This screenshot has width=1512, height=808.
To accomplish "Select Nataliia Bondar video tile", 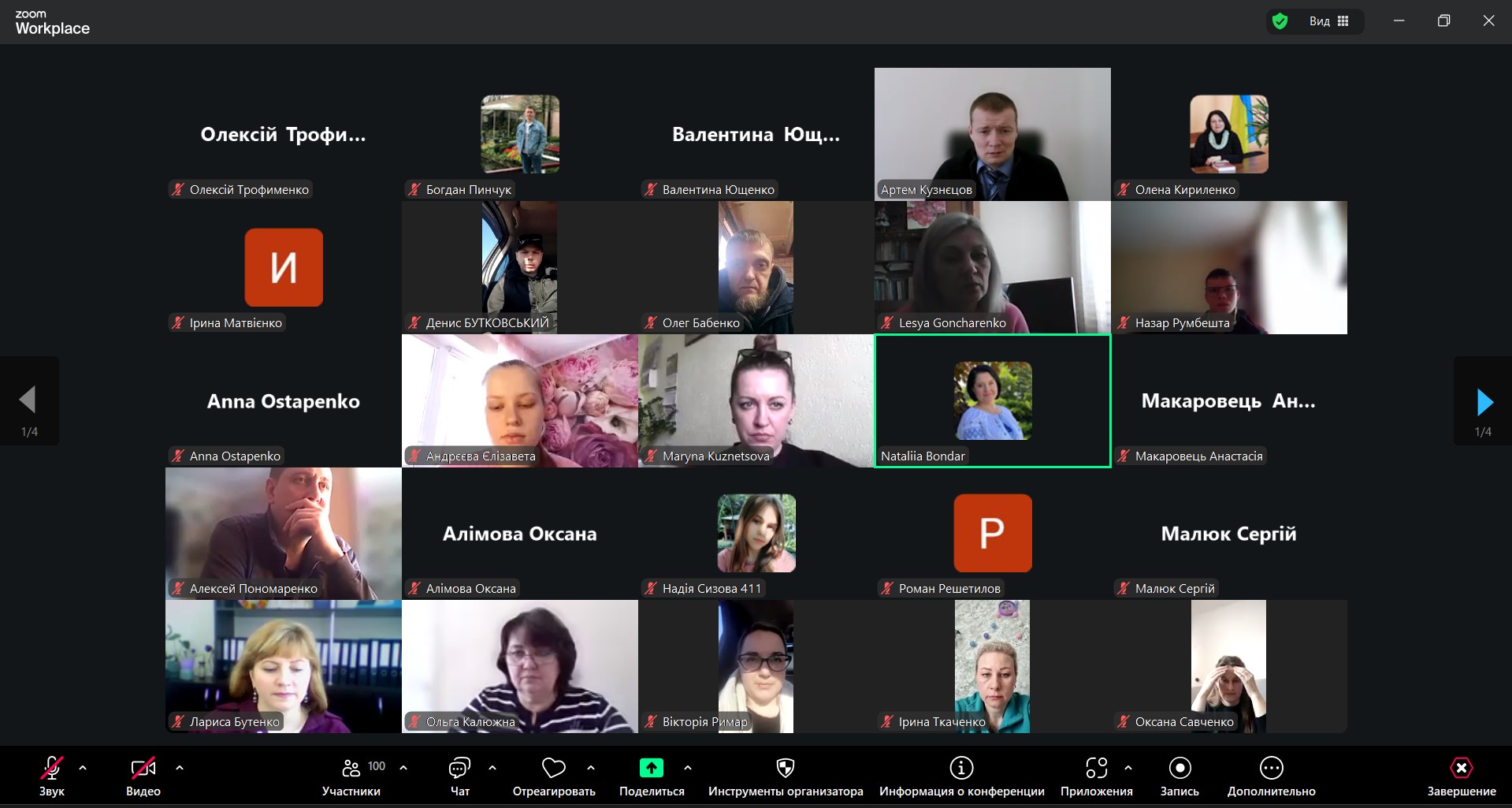I will pyautogui.click(x=993, y=400).
